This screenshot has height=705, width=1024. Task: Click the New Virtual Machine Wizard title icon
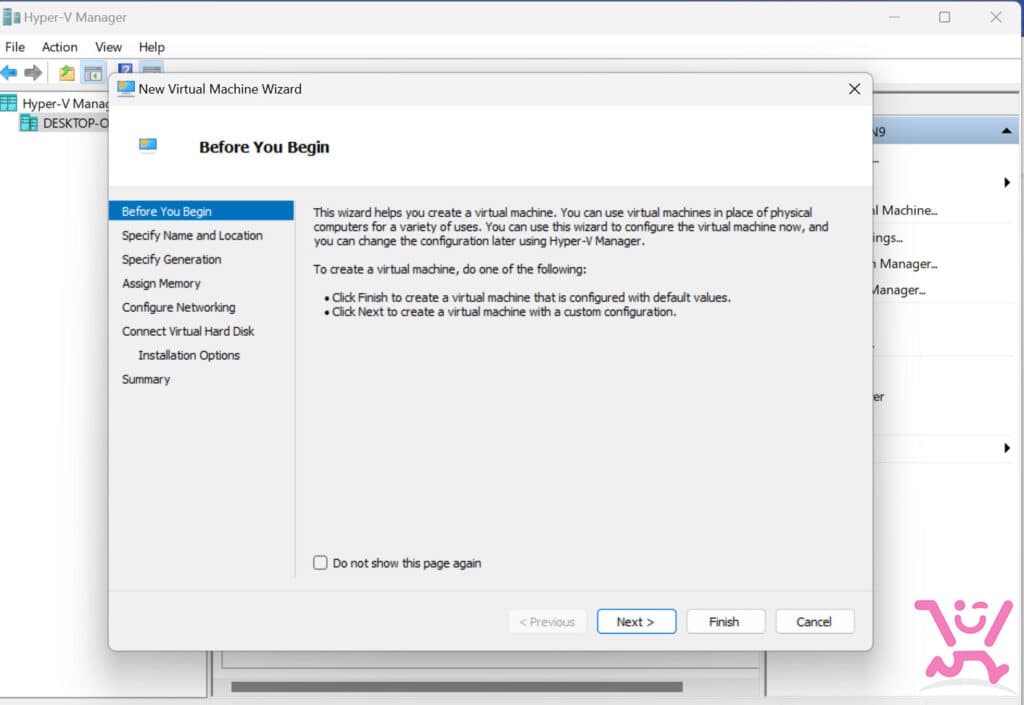[125, 89]
